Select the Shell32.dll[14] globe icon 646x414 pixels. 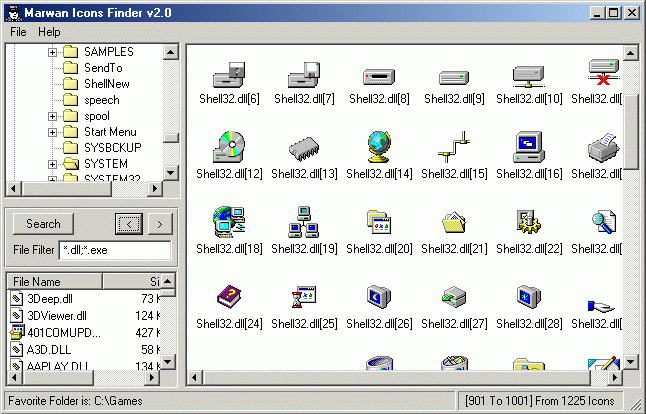pyautogui.click(x=379, y=147)
